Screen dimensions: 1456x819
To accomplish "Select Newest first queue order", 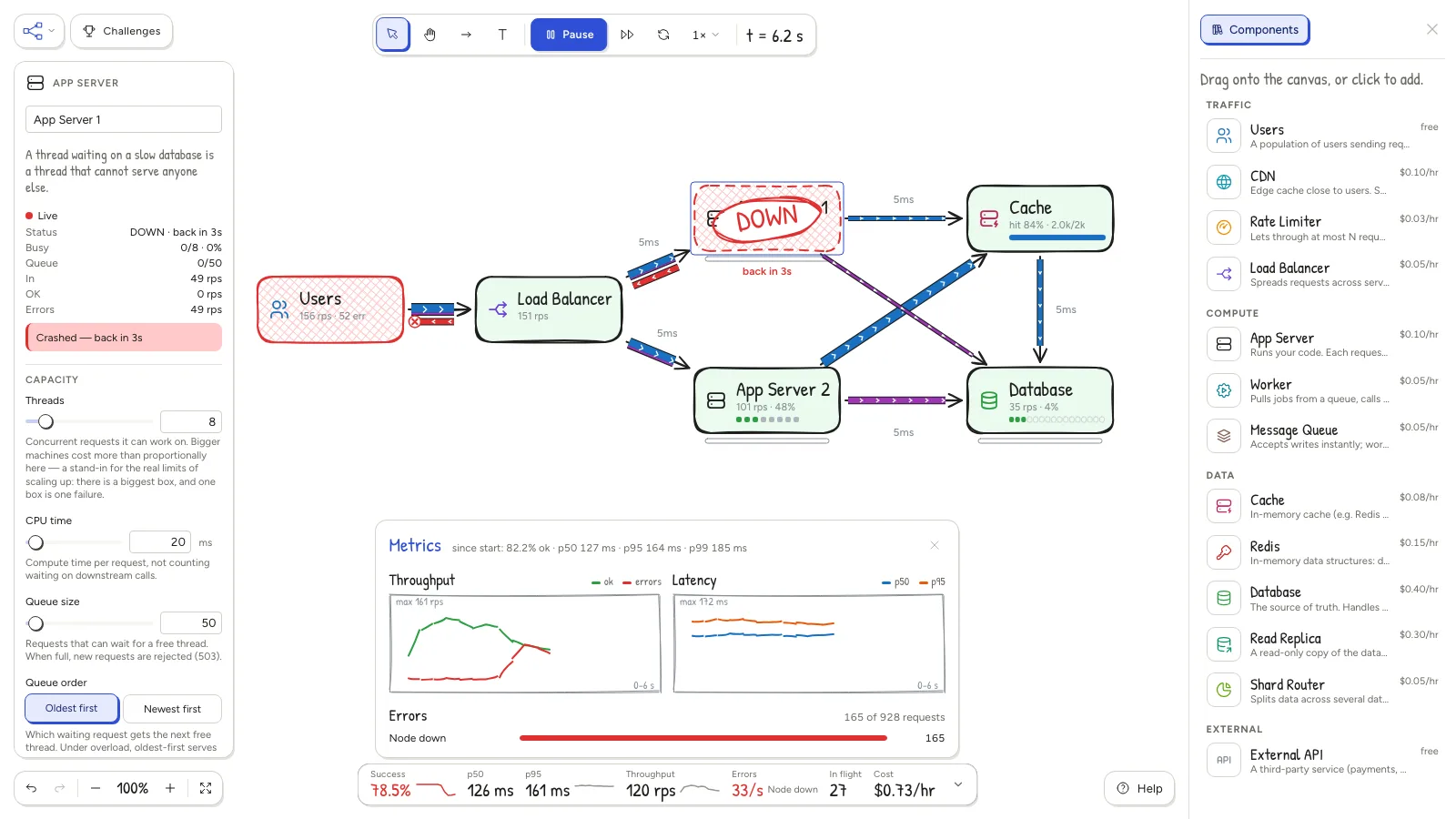I will click(x=172, y=709).
